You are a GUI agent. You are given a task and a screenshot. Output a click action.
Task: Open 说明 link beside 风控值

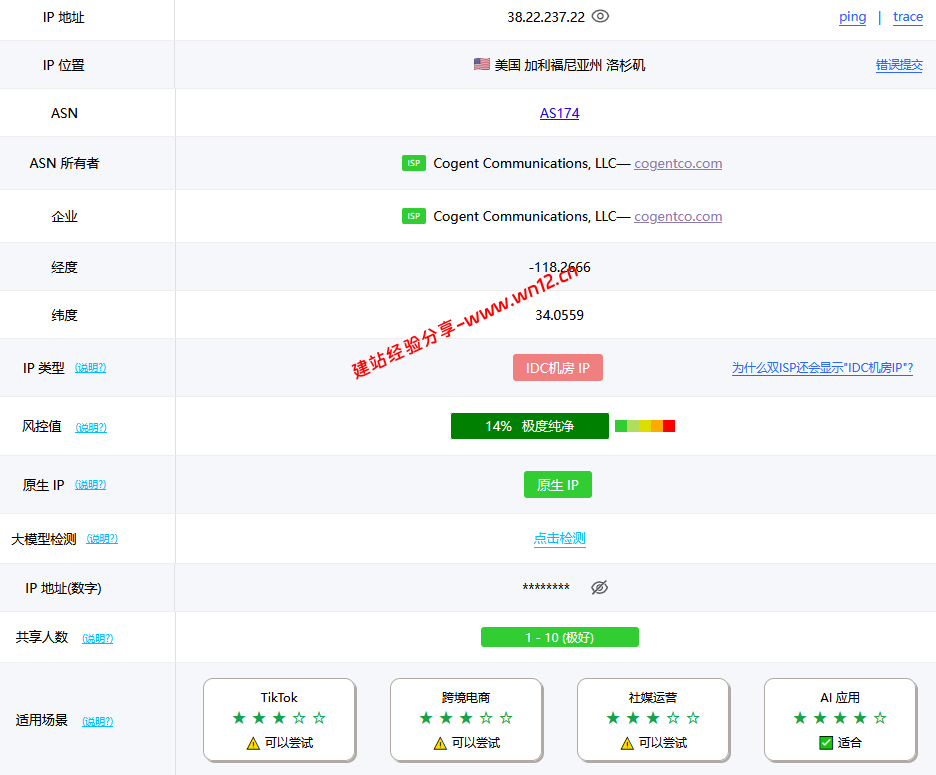click(x=91, y=427)
